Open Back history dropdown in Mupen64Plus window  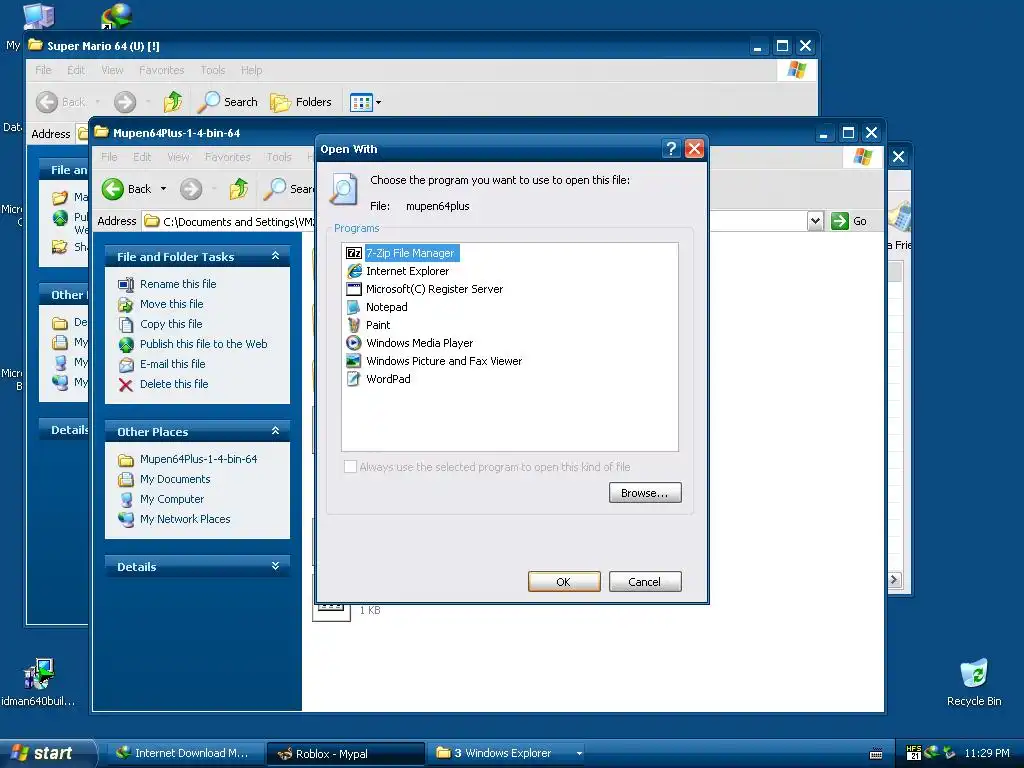coord(163,189)
